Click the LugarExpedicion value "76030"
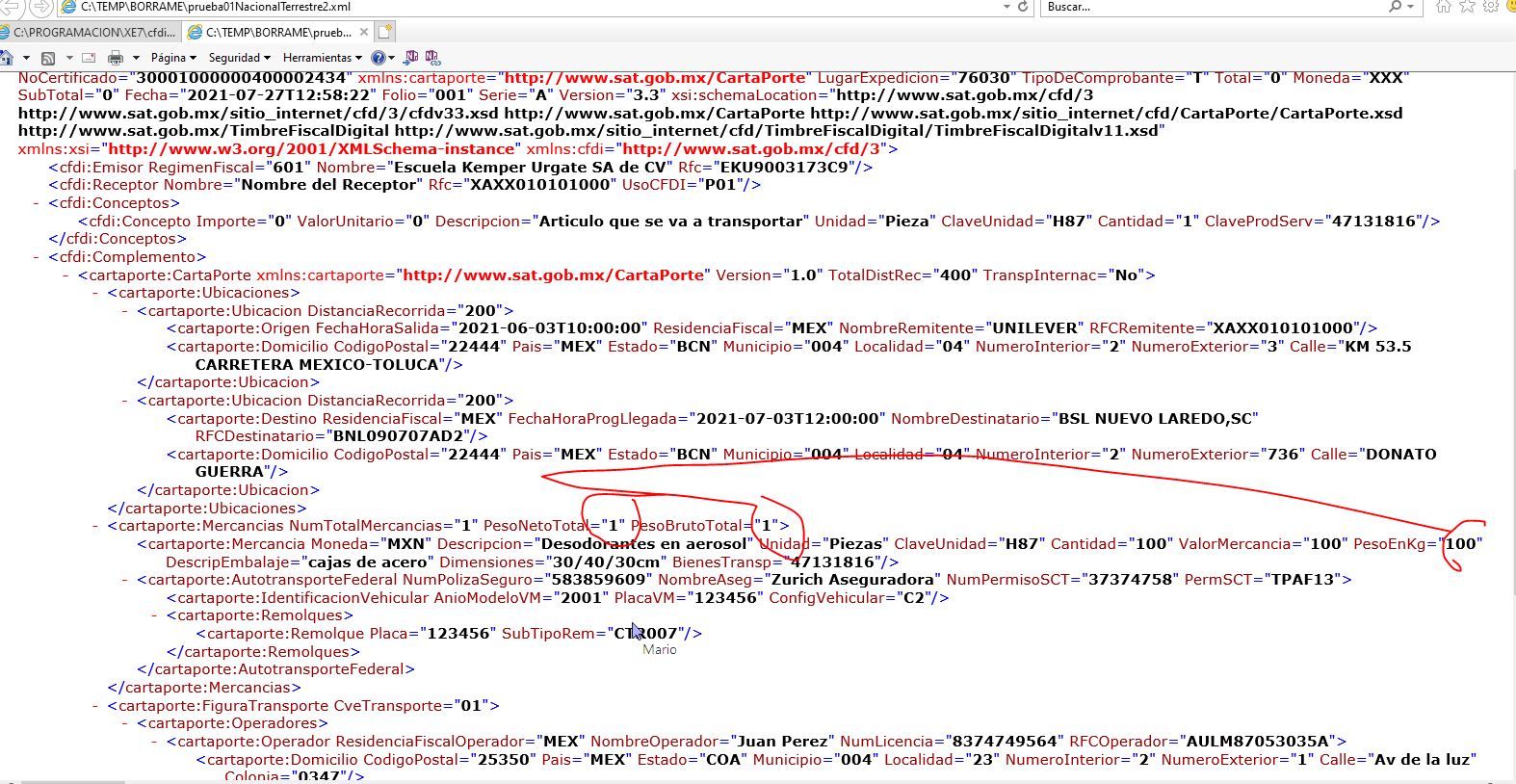Viewport: 1516px width, 784px height. click(984, 78)
